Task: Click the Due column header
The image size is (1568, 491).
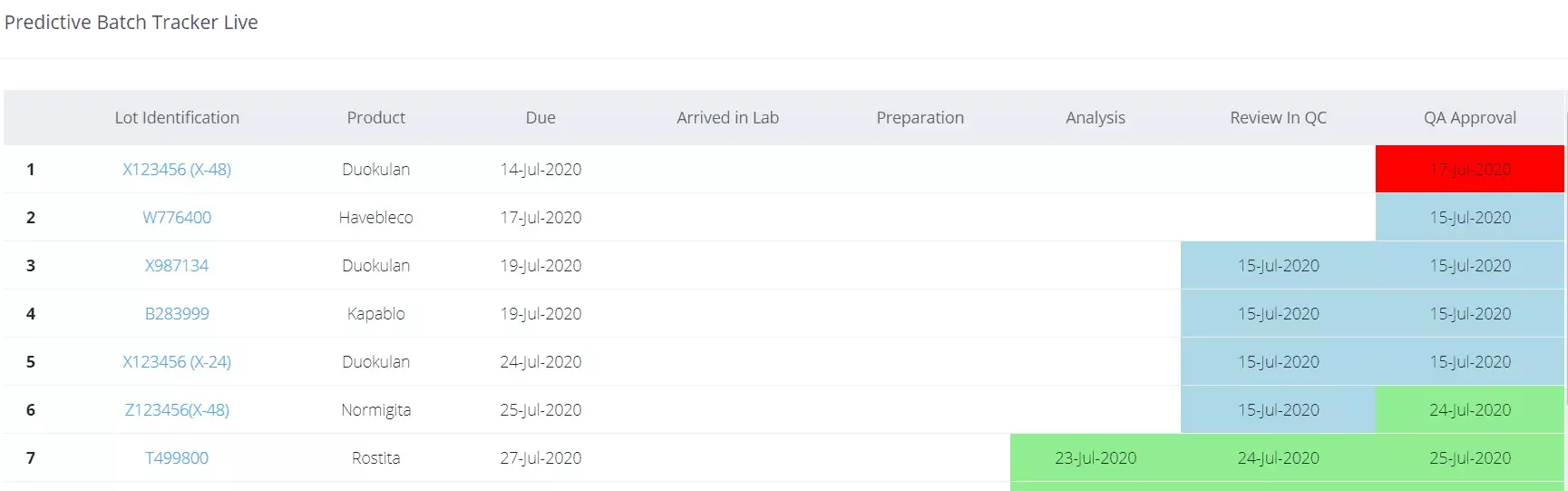Action: [x=541, y=118]
